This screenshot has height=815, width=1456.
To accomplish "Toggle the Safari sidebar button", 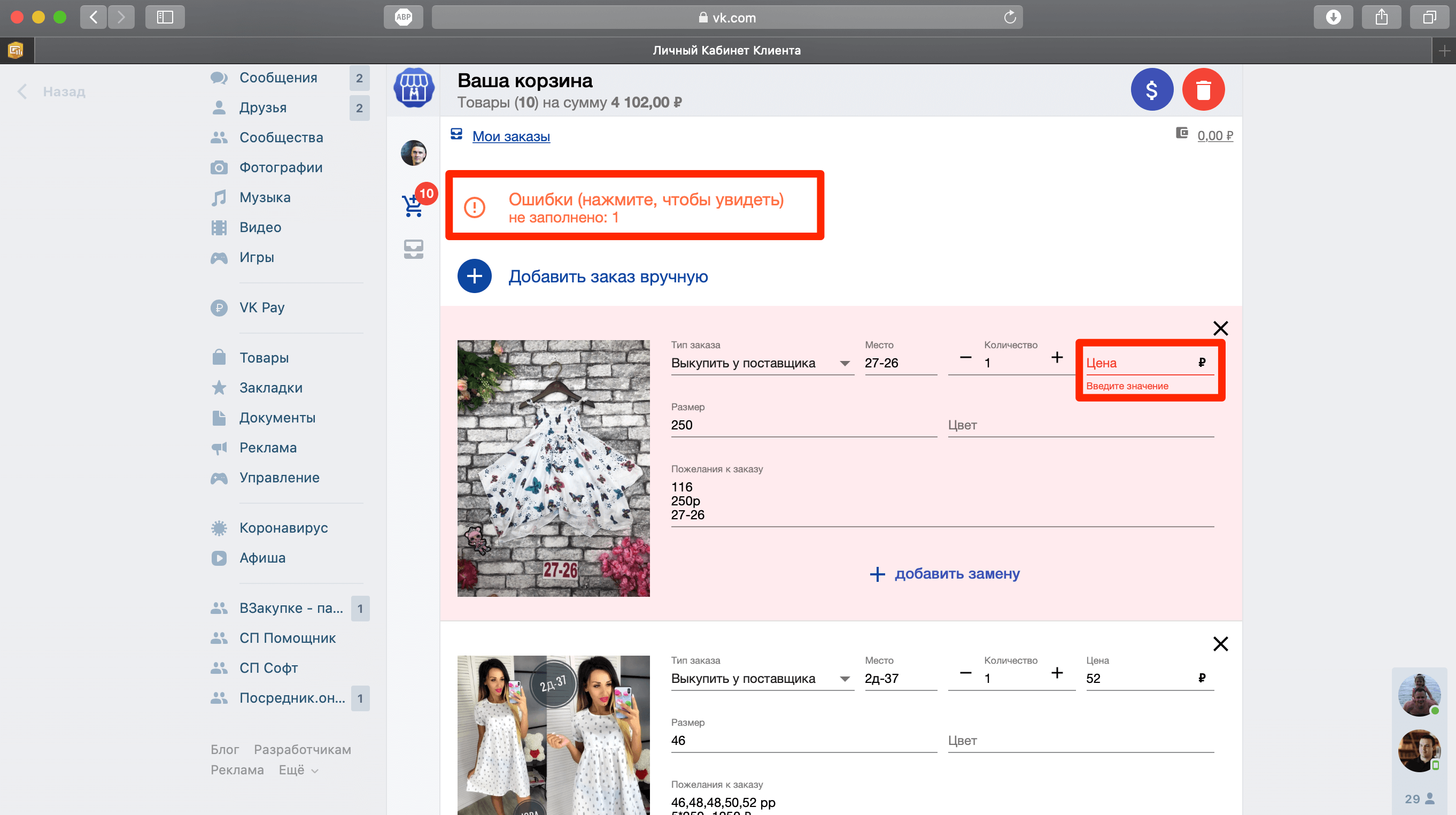I will click(165, 17).
